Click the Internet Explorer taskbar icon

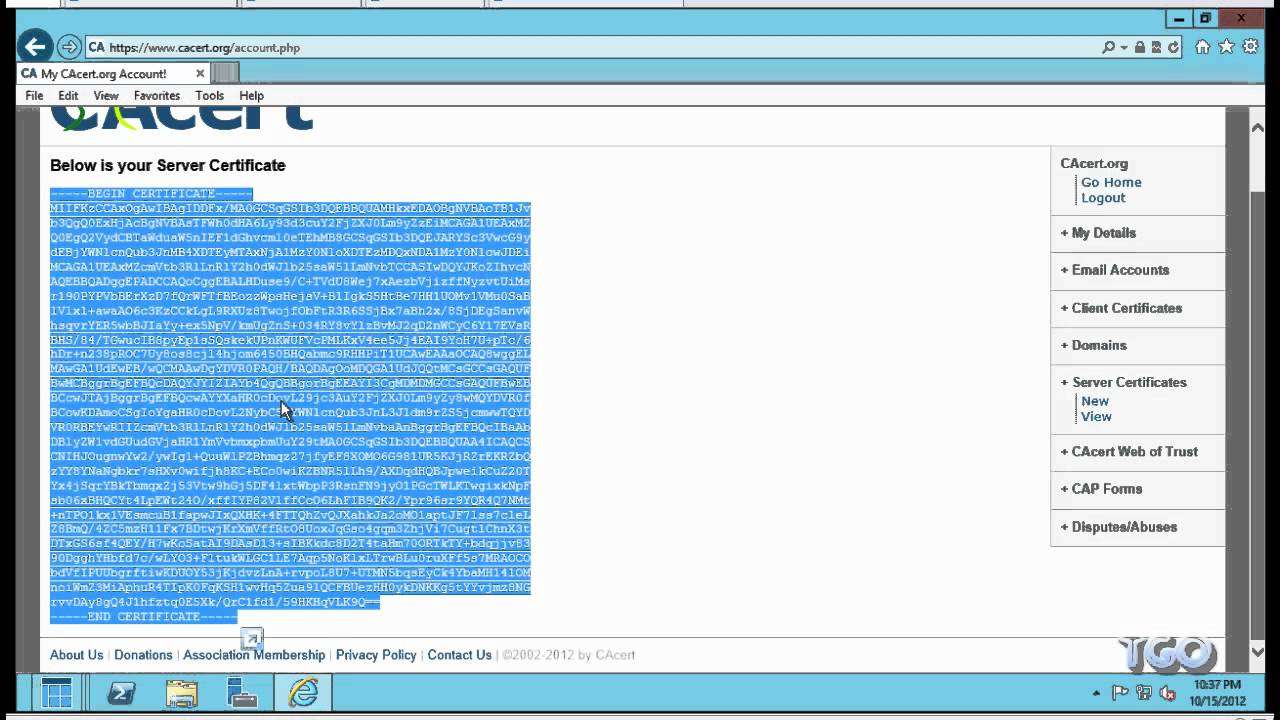pos(303,692)
